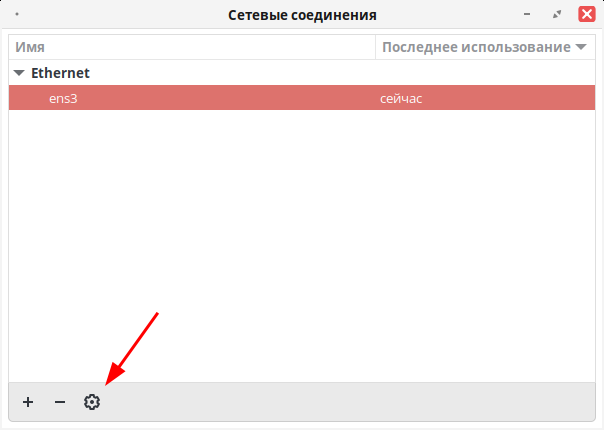Open the window menu dot in title bar
This screenshot has width=604, height=430.
click(x=17, y=14)
